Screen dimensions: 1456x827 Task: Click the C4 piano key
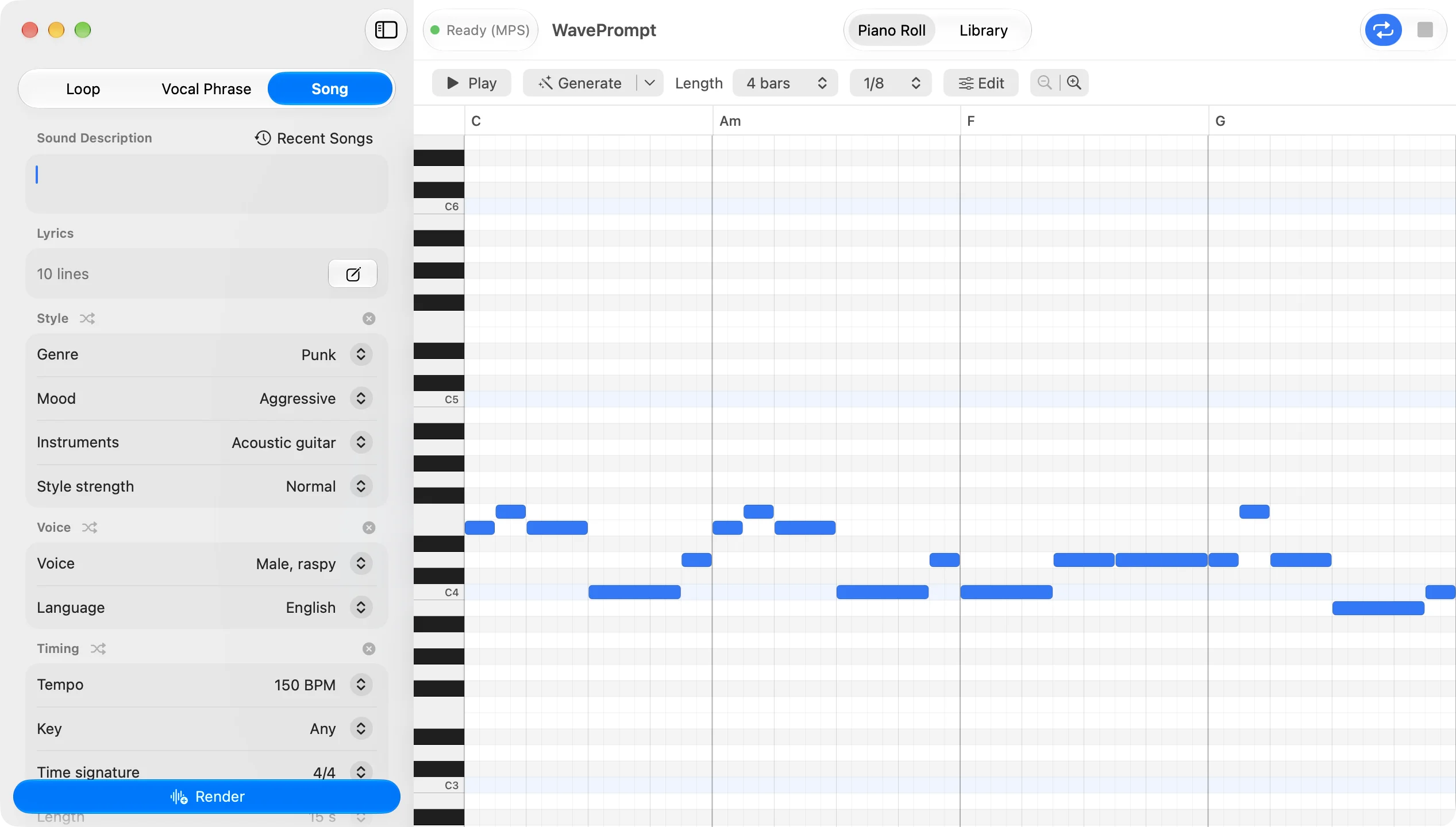coord(439,593)
